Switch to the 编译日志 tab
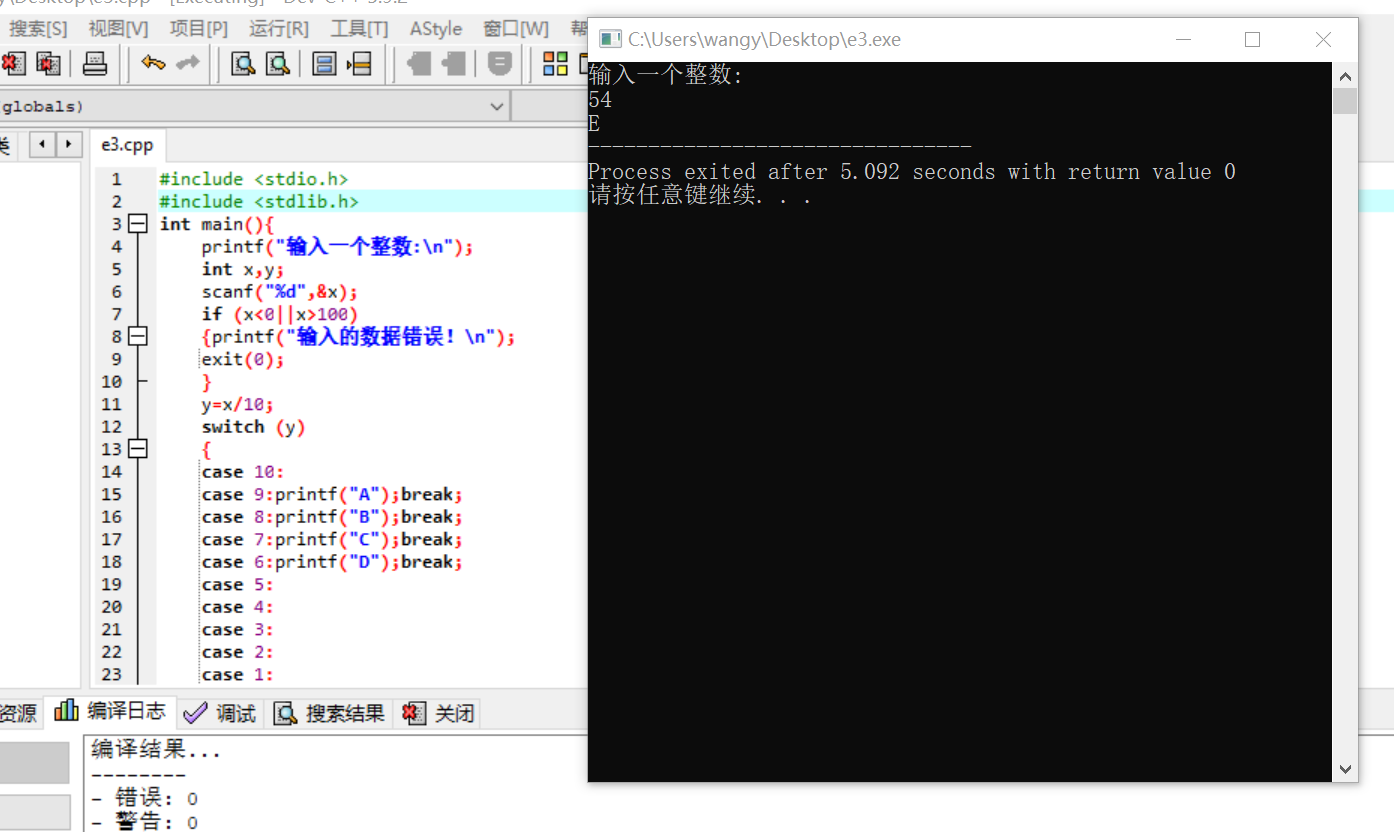Screen dimensions: 1394x832 pos(111,711)
